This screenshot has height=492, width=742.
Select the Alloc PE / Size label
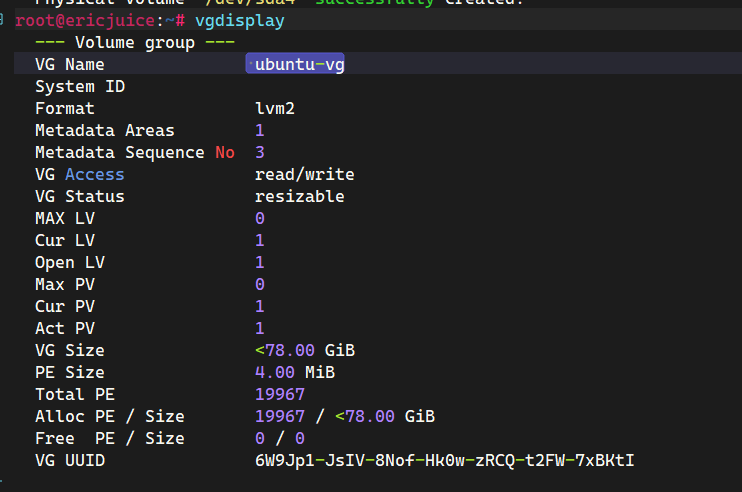(109, 416)
